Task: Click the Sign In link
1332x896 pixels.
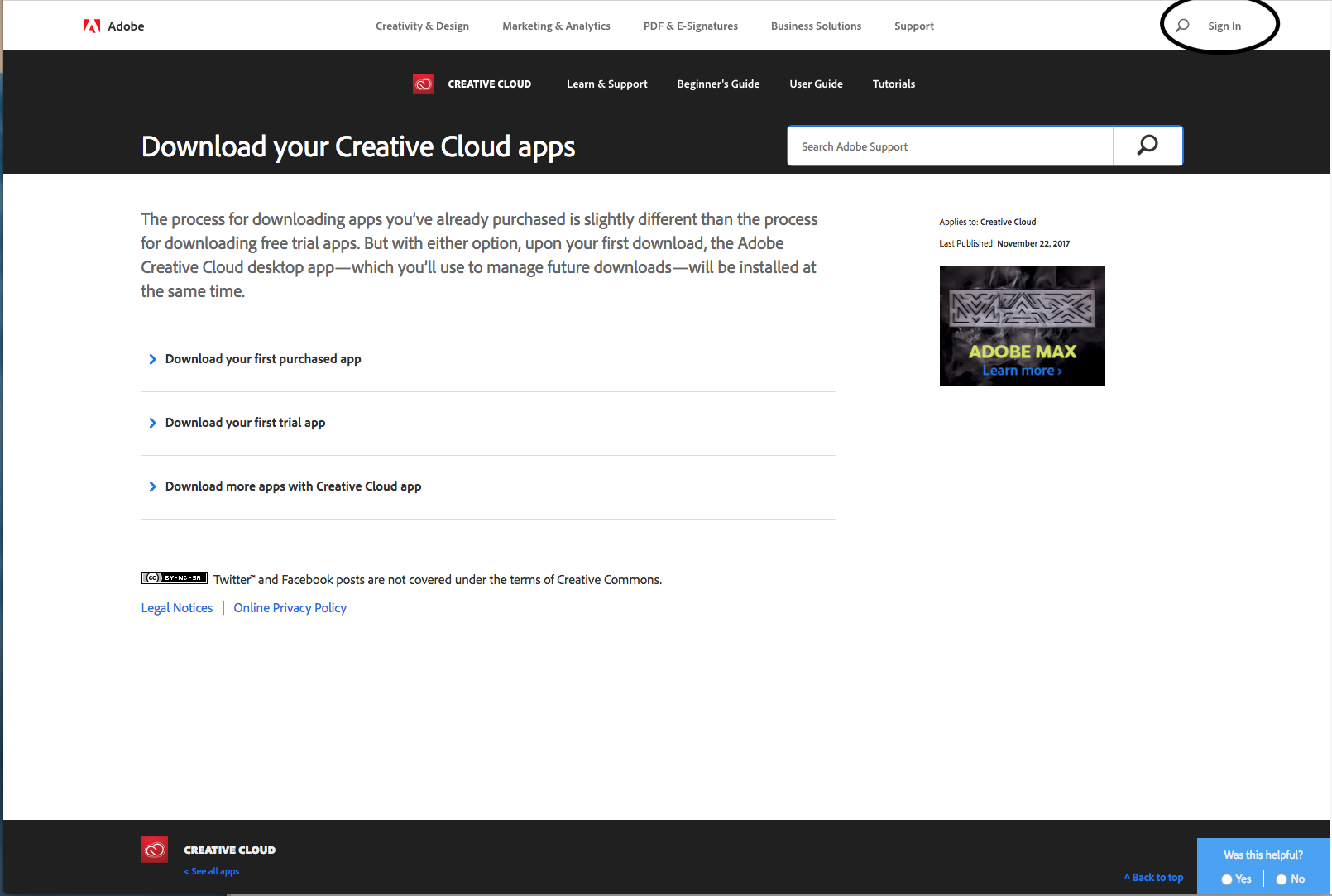Action: tap(1224, 26)
